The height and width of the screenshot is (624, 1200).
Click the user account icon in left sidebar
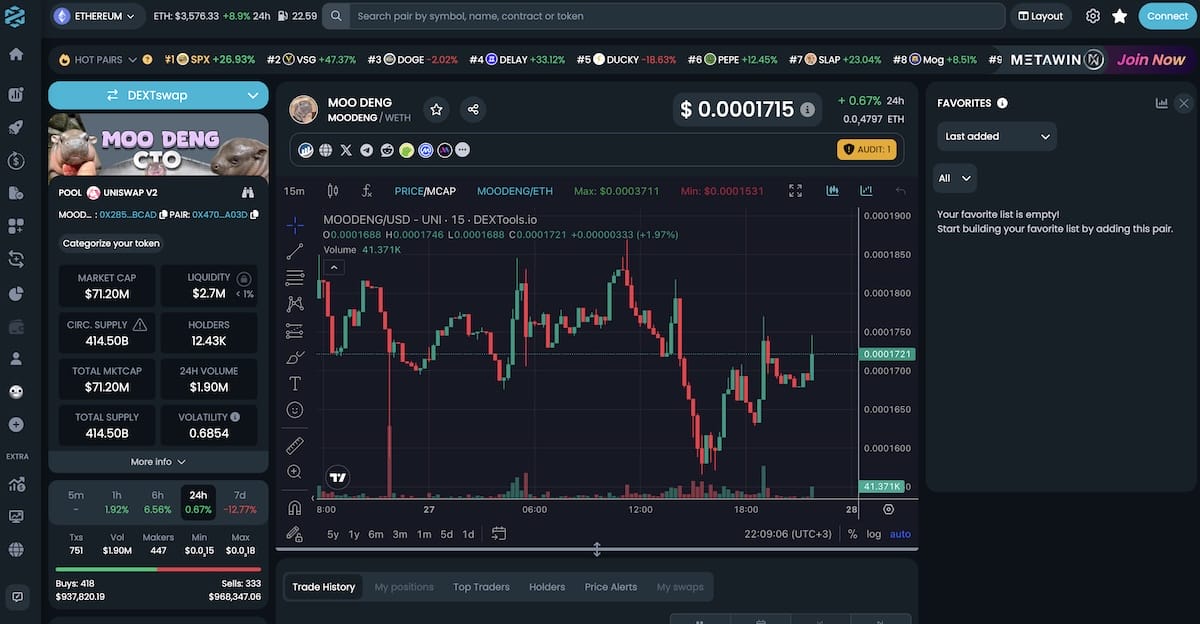tap(16, 358)
